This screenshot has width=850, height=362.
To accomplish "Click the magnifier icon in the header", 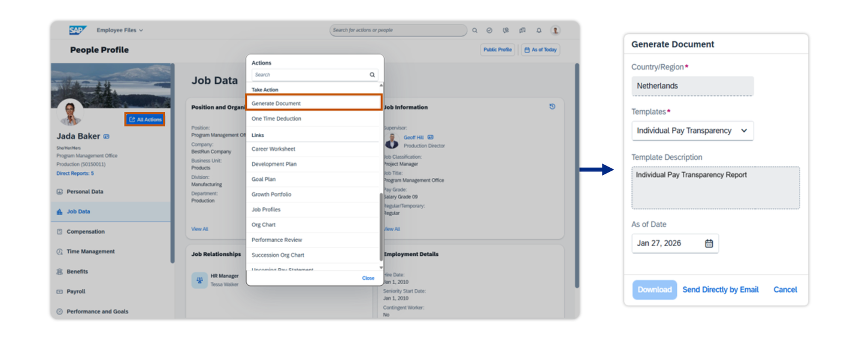I will 475,30.
